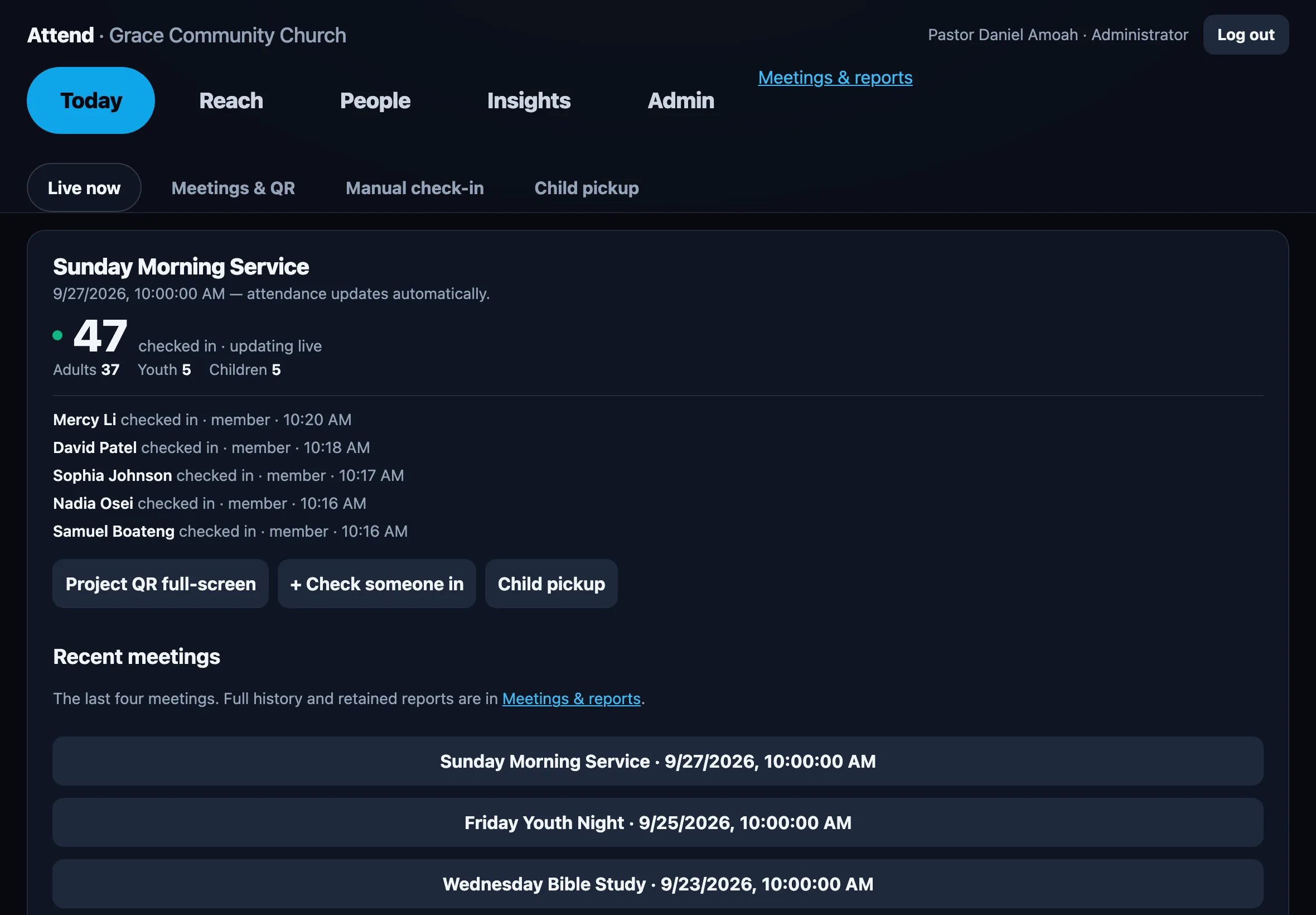This screenshot has height=915, width=1316.
Task: Select Sophia Johnson check-in entry
Action: coord(229,476)
